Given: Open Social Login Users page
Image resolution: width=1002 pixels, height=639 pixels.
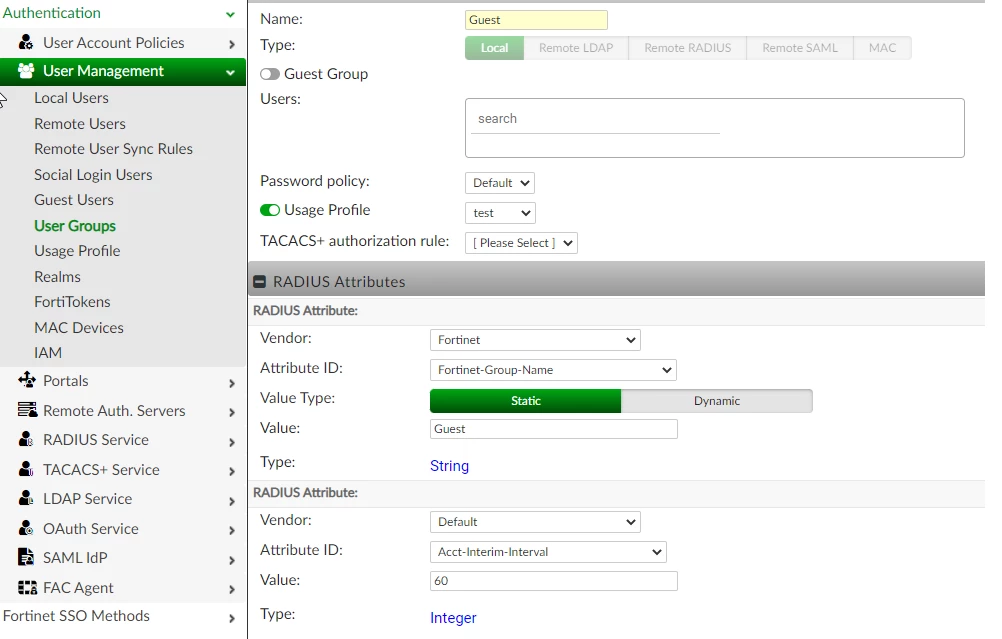Looking at the screenshot, I should tap(93, 174).
